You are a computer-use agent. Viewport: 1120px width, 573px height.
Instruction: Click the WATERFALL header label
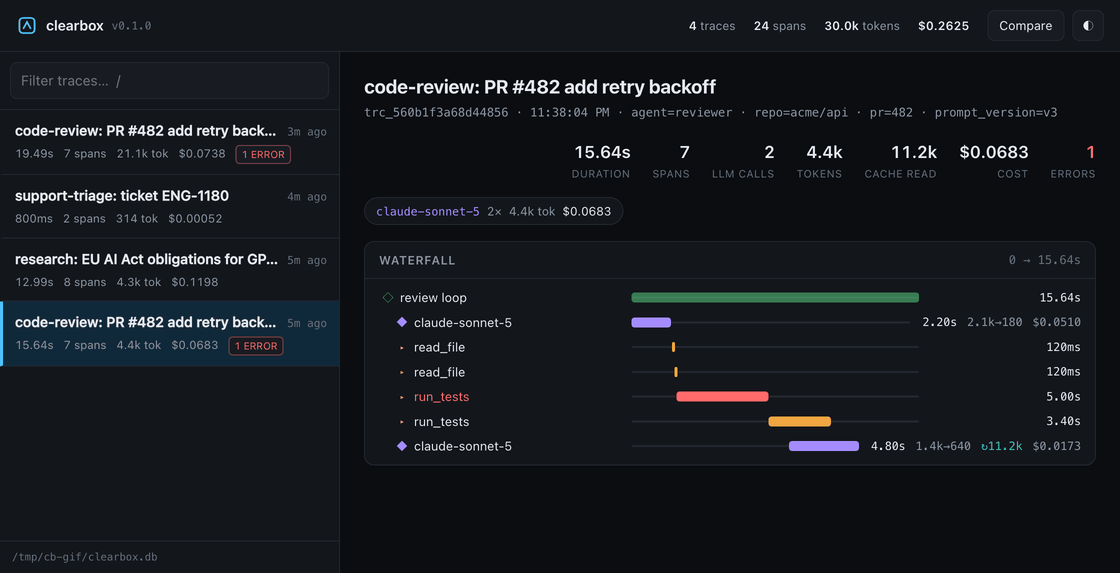(x=417, y=260)
